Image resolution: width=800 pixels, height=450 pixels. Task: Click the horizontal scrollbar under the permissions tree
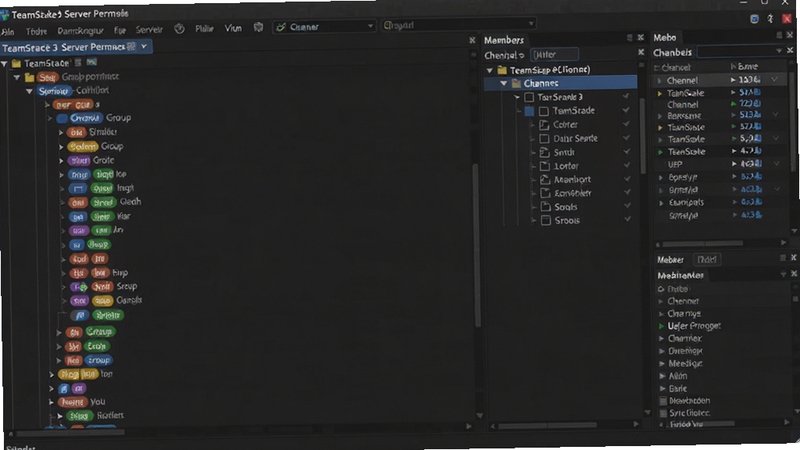[71, 433]
